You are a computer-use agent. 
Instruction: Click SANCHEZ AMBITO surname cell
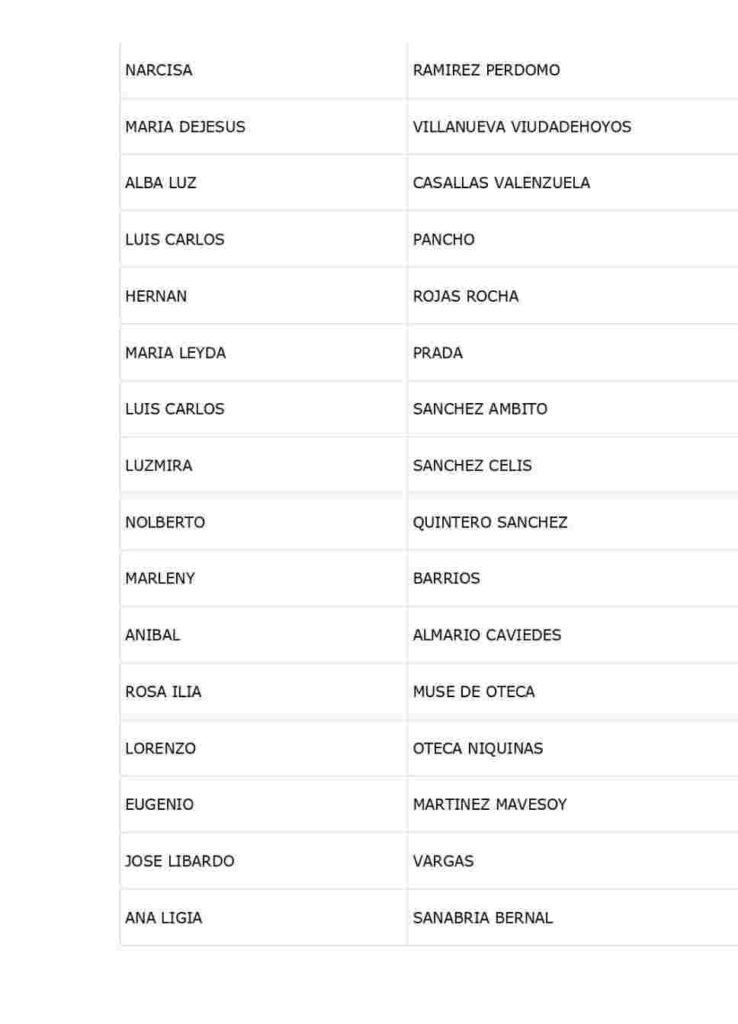pos(573,409)
